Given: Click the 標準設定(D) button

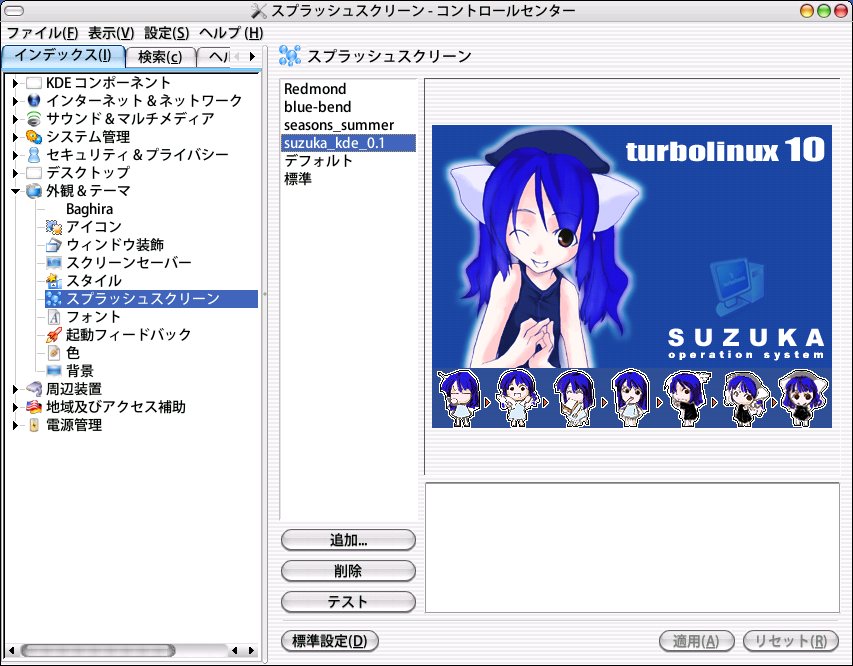Looking at the screenshot, I should [x=330, y=641].
